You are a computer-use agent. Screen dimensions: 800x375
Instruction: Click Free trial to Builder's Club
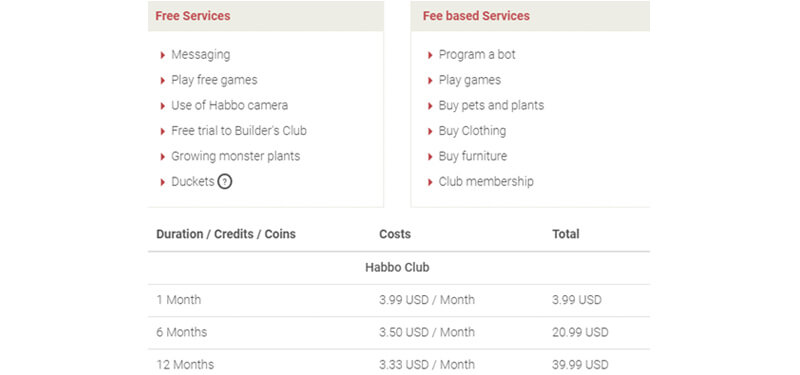point(239,131)
